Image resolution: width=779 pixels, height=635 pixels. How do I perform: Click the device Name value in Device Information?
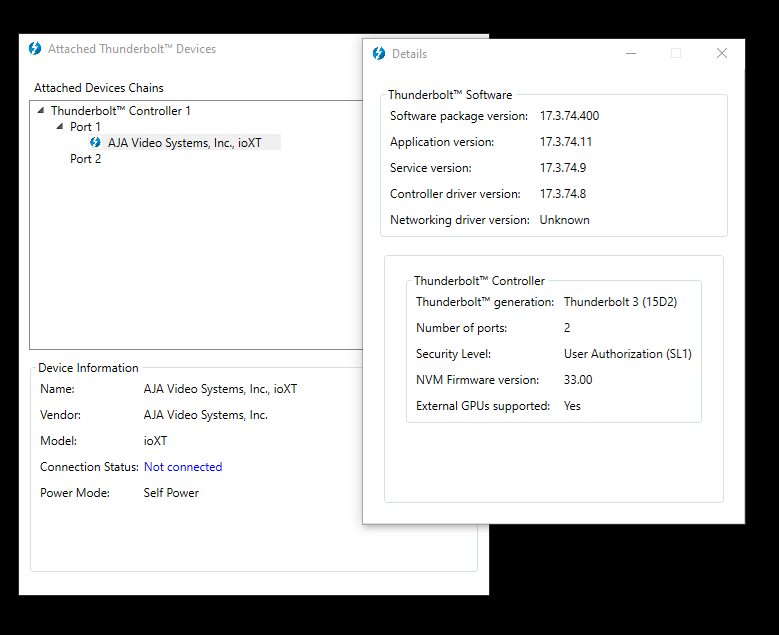tap(220, 389)
